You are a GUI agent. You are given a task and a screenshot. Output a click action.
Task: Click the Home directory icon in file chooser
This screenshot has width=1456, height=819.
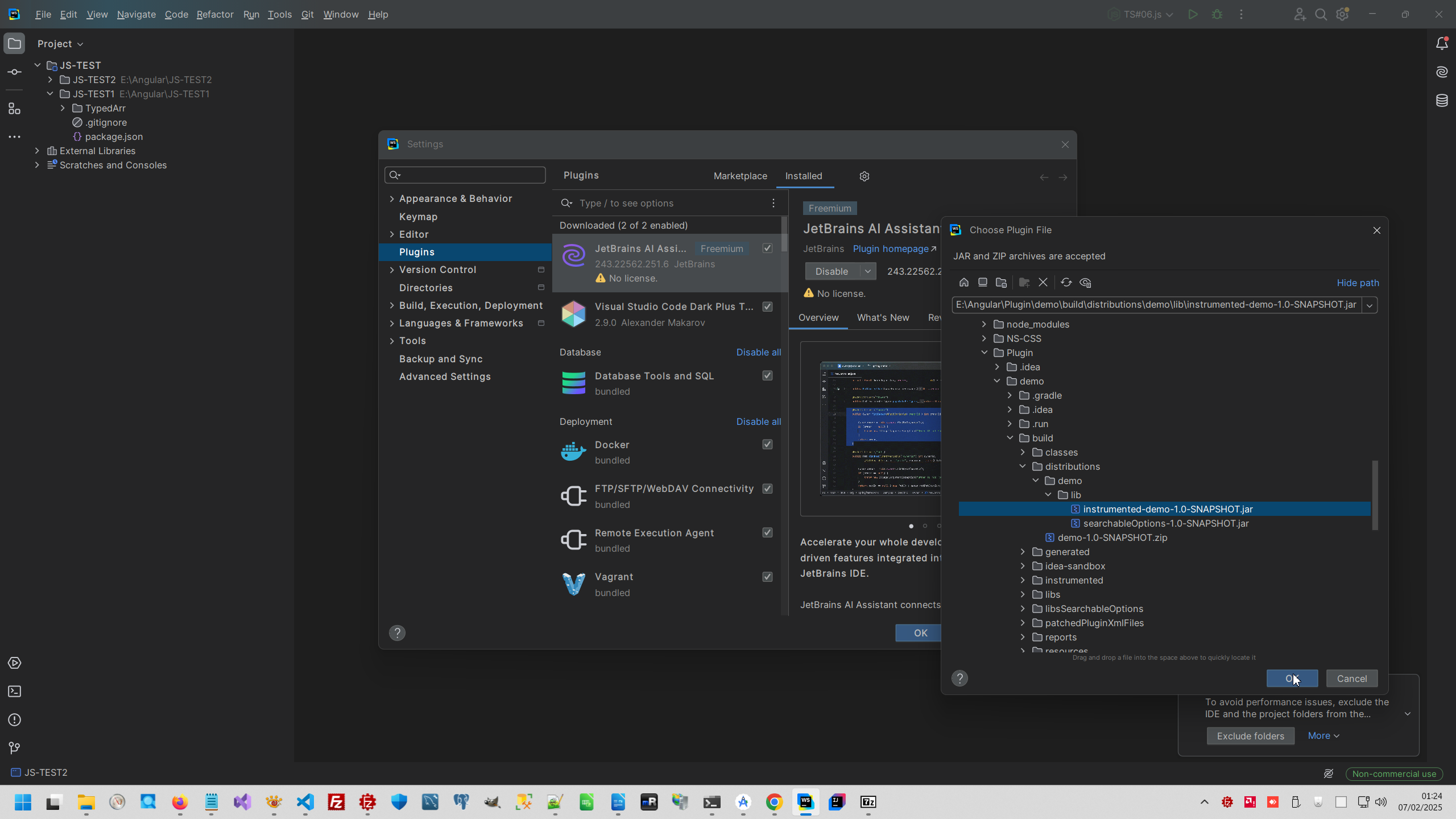coord(963,283)
